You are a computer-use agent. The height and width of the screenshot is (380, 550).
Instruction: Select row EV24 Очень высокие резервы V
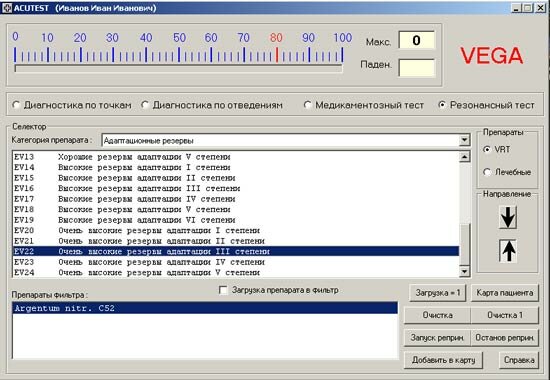(x=236, y=273)
